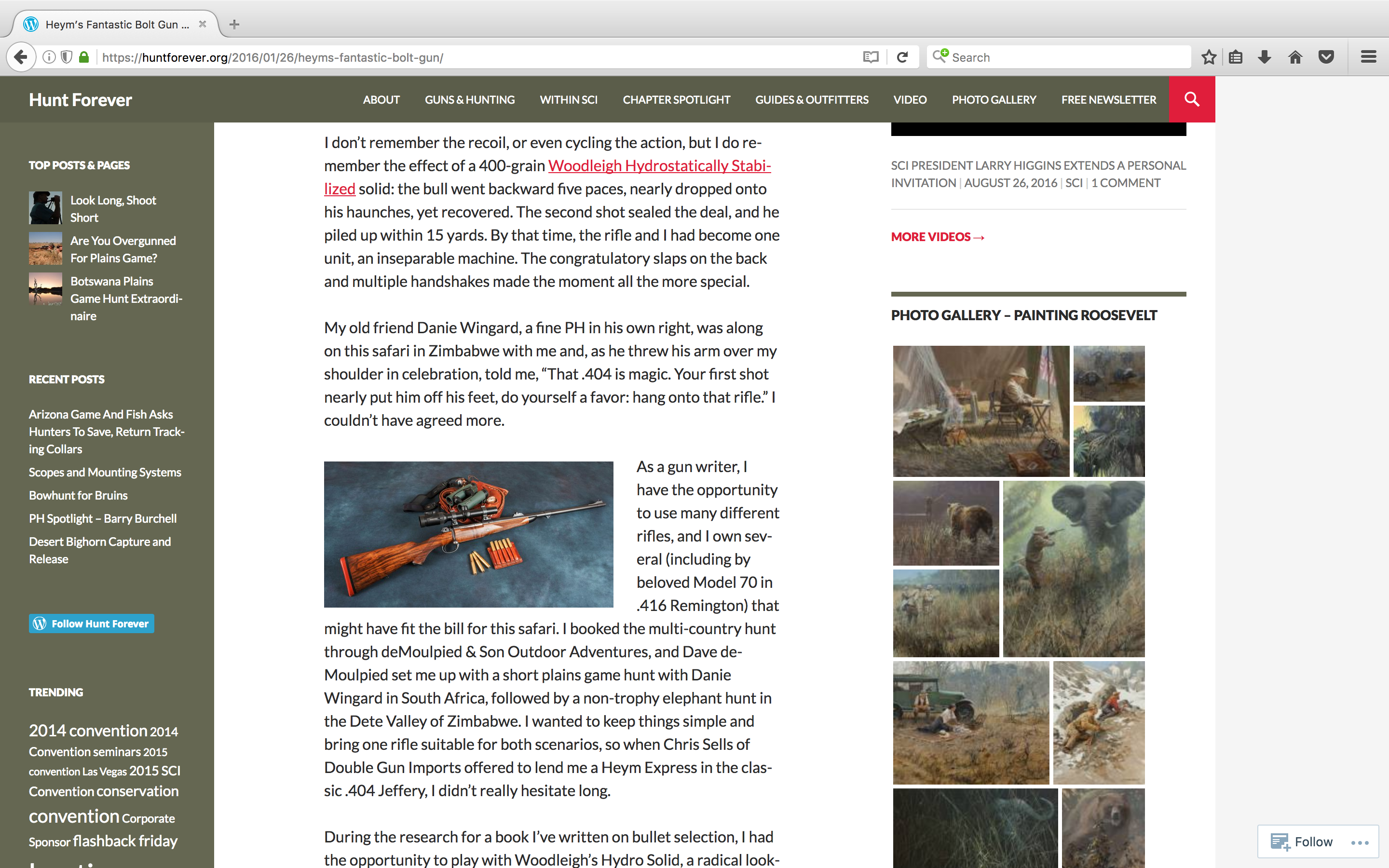Open the Heym rifle photo in article

(468, 534)
